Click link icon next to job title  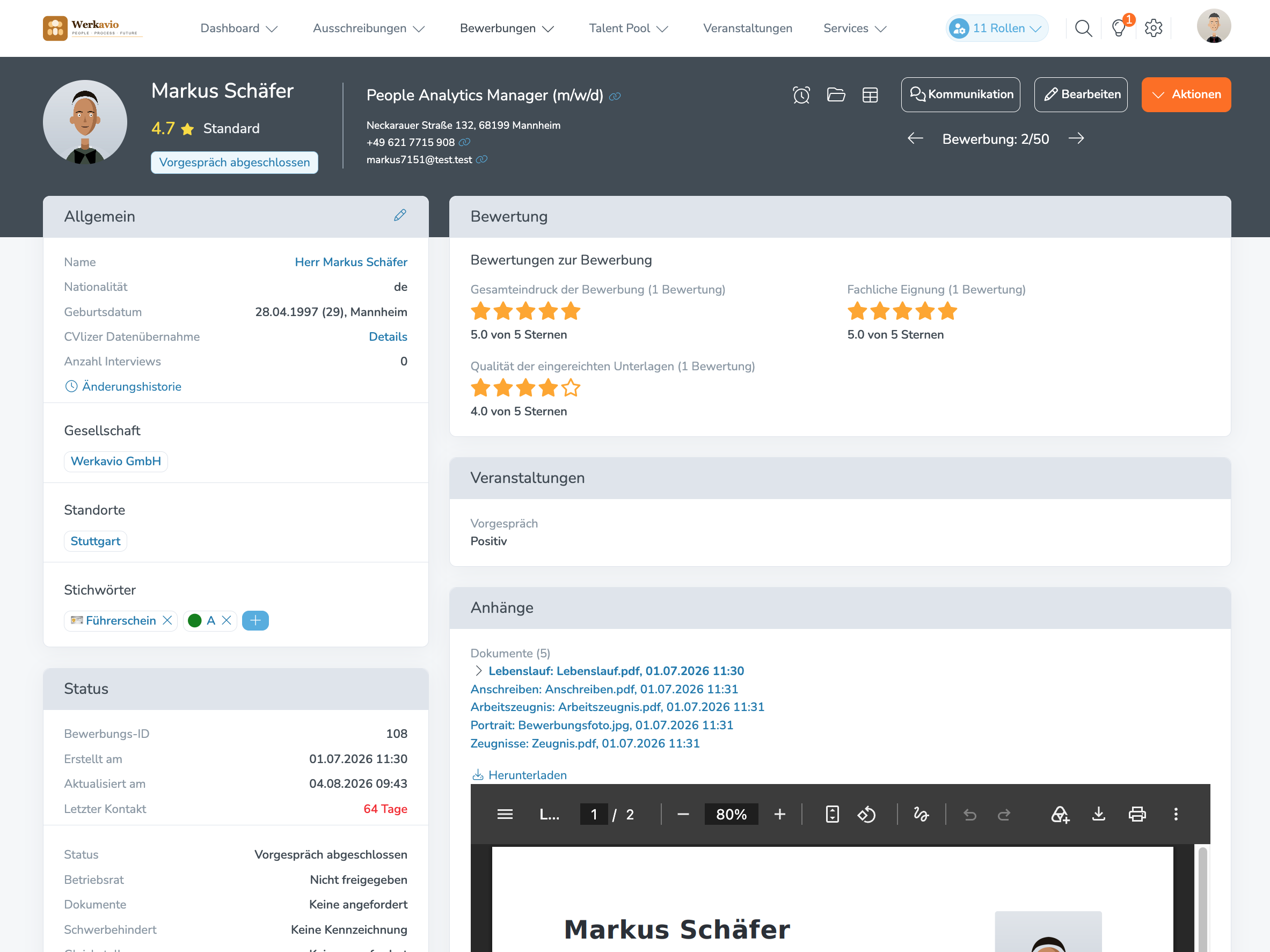coord(615,97)
